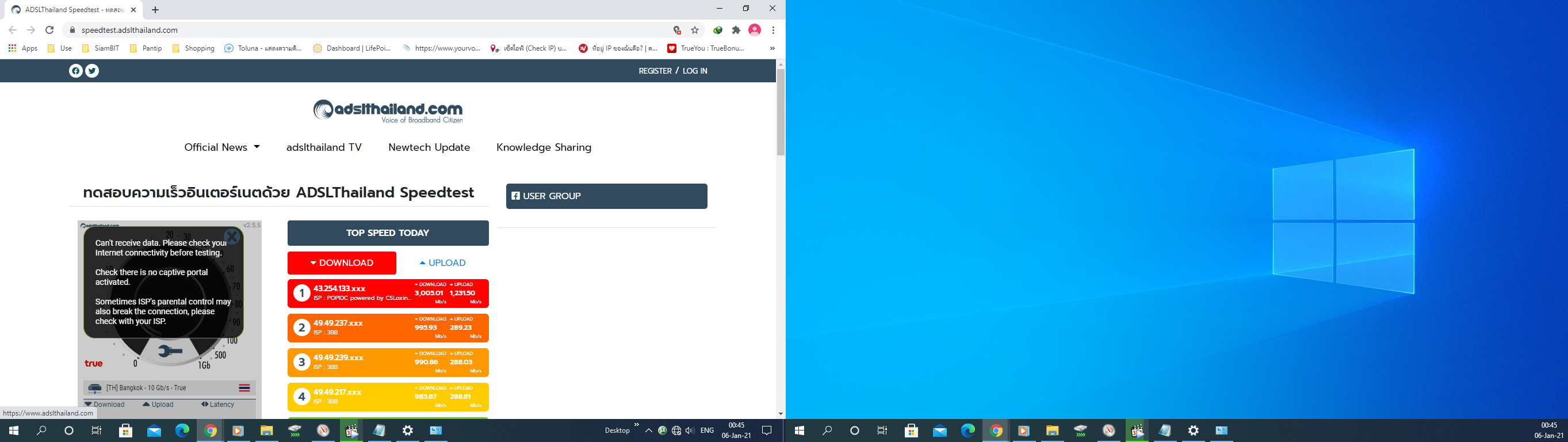Open the Dashboard | LifePoints bookmark
The width and height of the screenshot is (1568, 442).
[352, 48]
